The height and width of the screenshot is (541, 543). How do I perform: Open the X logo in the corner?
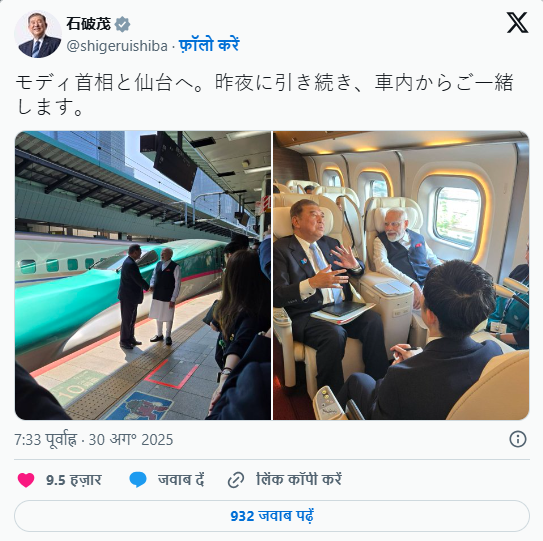[517, 23]
